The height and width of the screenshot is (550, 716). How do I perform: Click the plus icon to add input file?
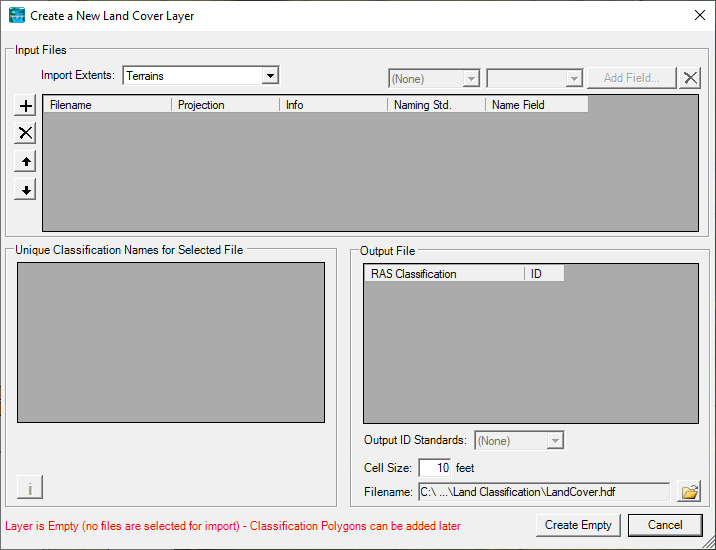(x=27, y=106)
